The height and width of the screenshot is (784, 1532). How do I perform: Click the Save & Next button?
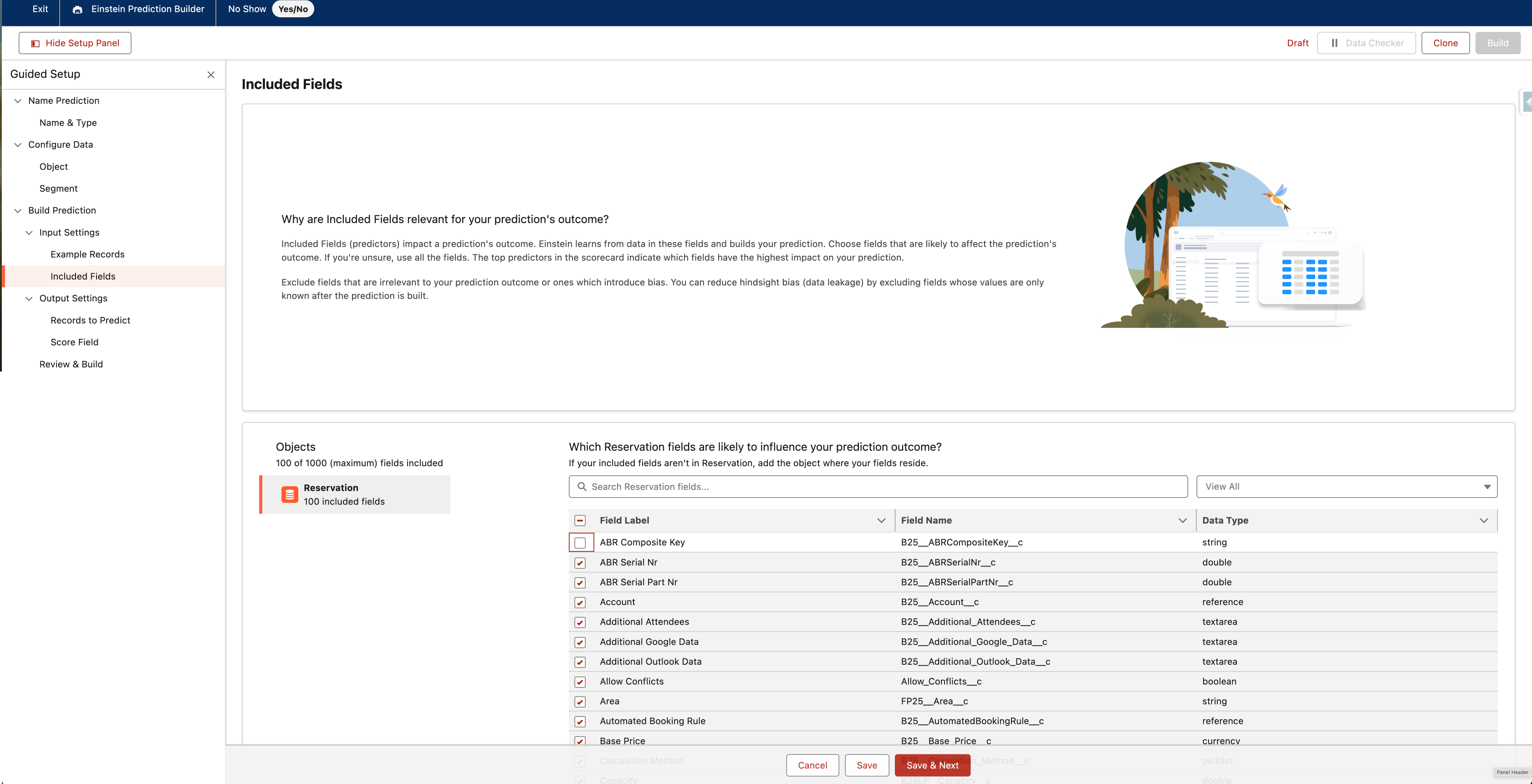click(932, 765)
